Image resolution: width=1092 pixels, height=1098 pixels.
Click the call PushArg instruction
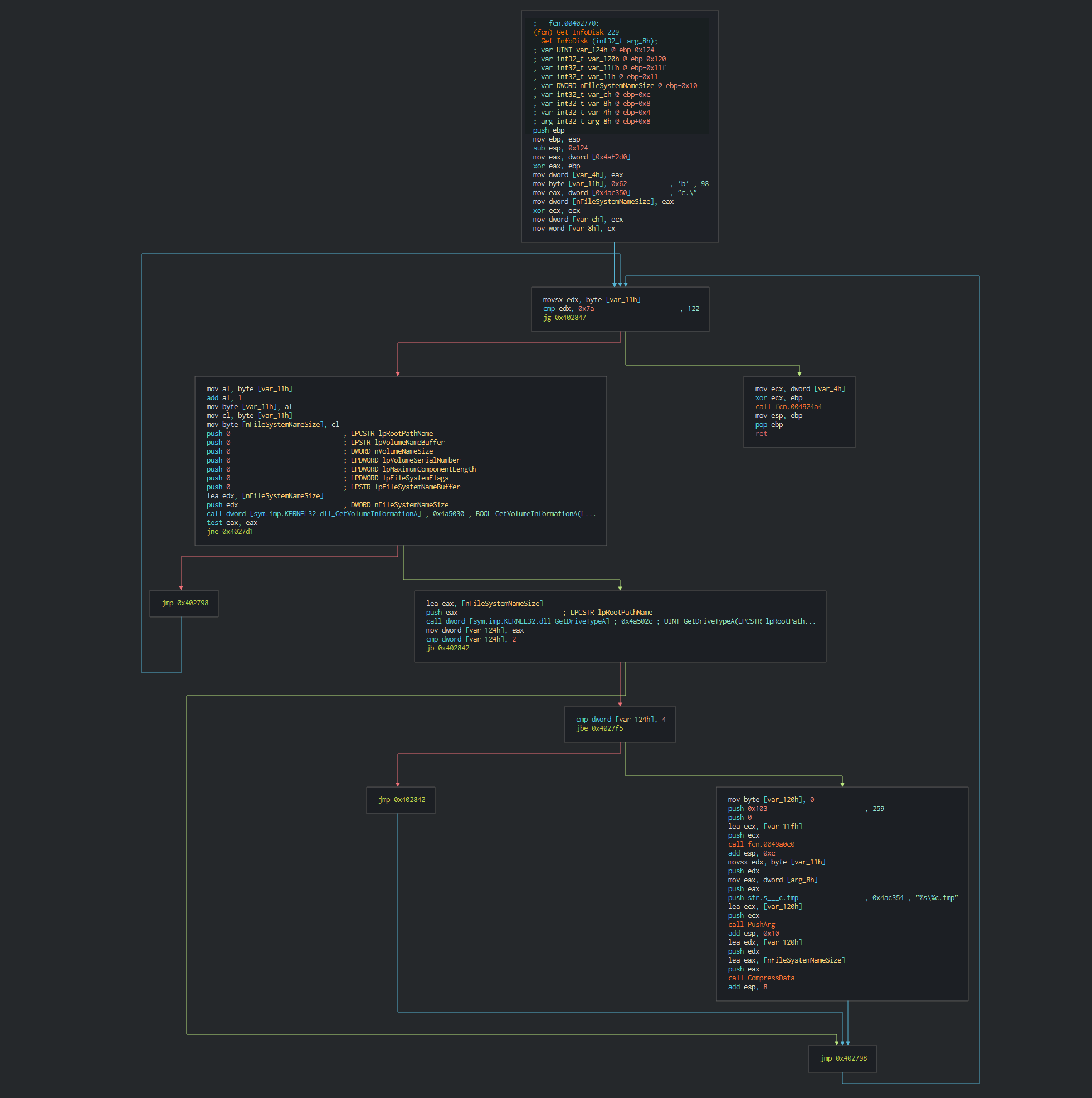click(751, 925)
